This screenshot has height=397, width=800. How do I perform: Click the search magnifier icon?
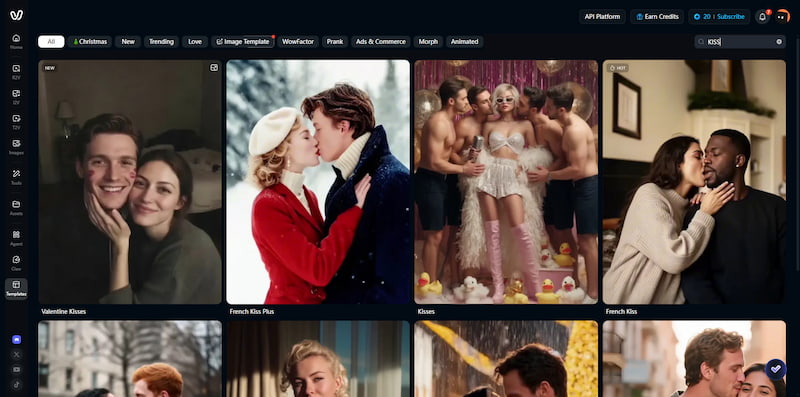coord(702,42)
